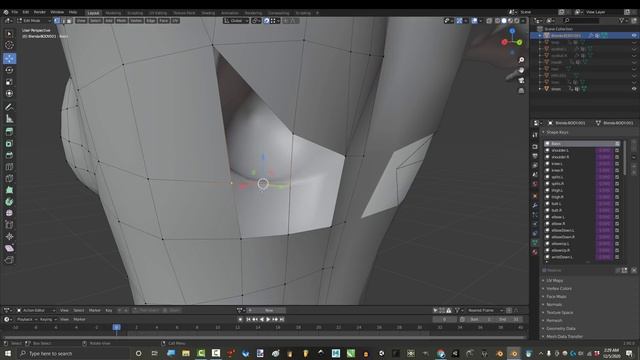Open the File menu
This screenshot has height=360, width=640.
point(15,12)
